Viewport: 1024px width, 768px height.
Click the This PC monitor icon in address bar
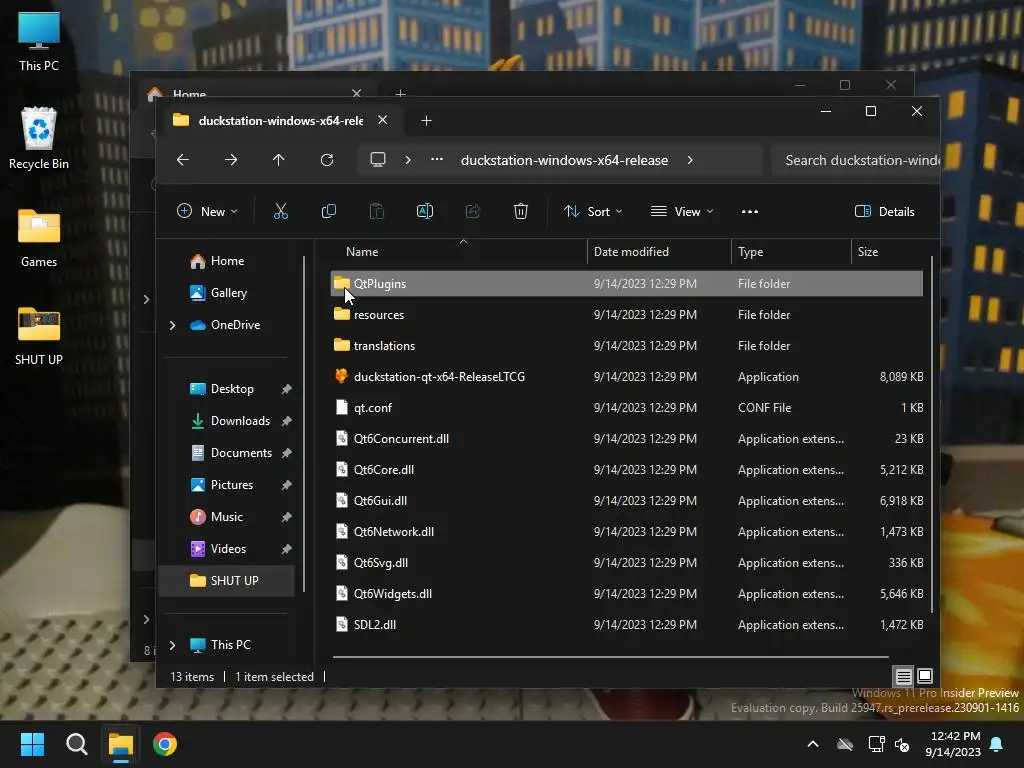tap(377, 160)
